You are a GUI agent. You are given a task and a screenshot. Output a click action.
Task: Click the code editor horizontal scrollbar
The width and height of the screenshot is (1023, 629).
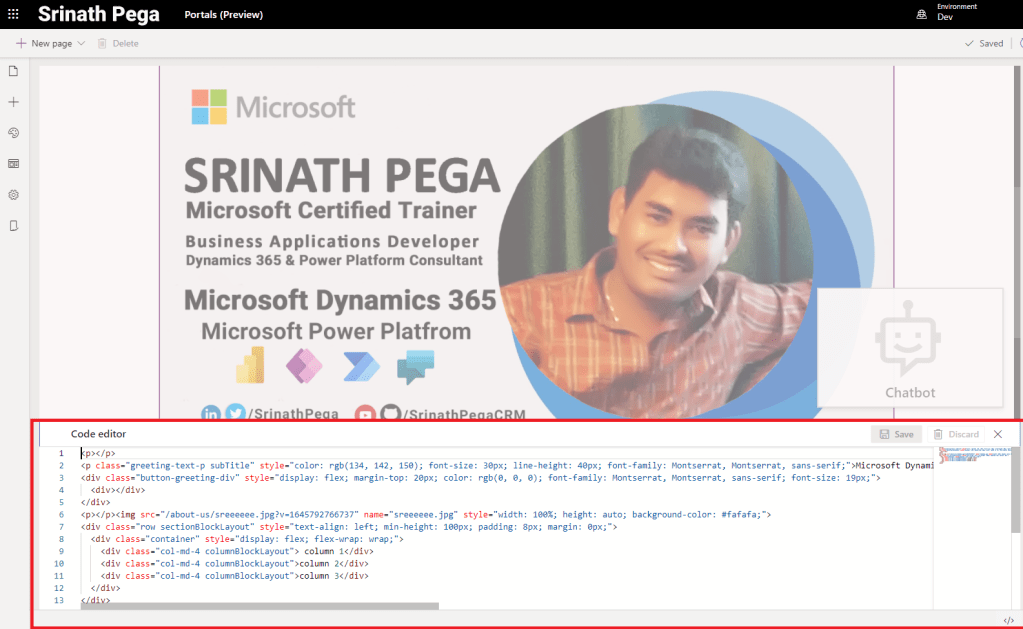pyautogui.click(x=260, y=606)
